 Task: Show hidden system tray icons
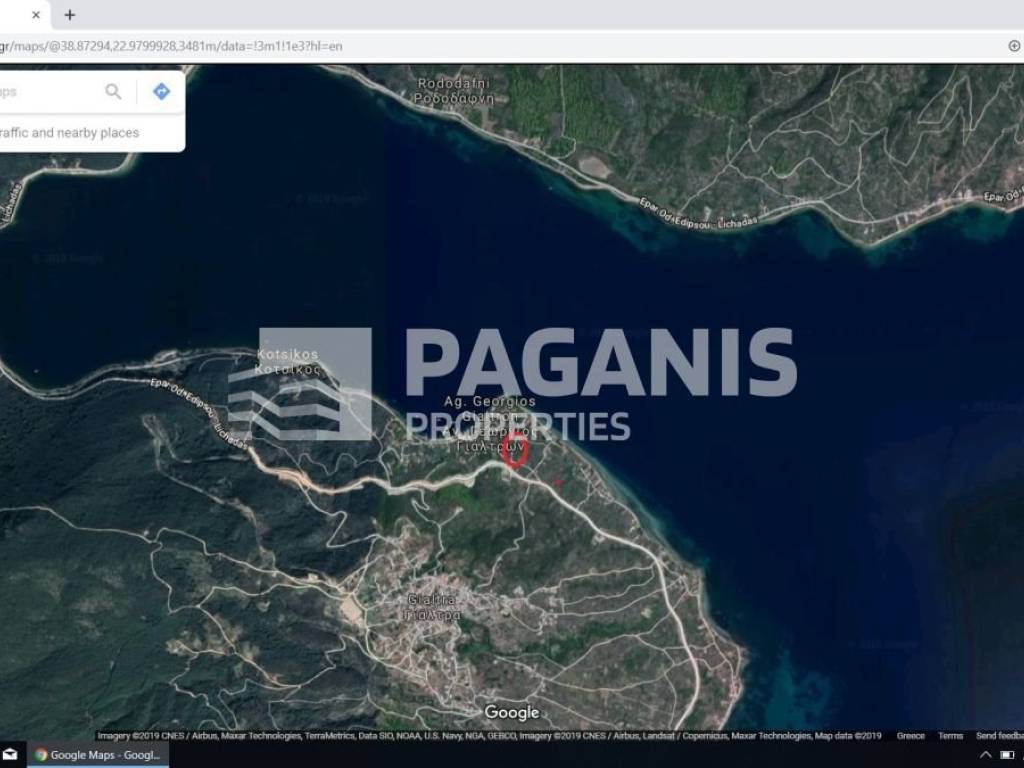pos(985,755)
